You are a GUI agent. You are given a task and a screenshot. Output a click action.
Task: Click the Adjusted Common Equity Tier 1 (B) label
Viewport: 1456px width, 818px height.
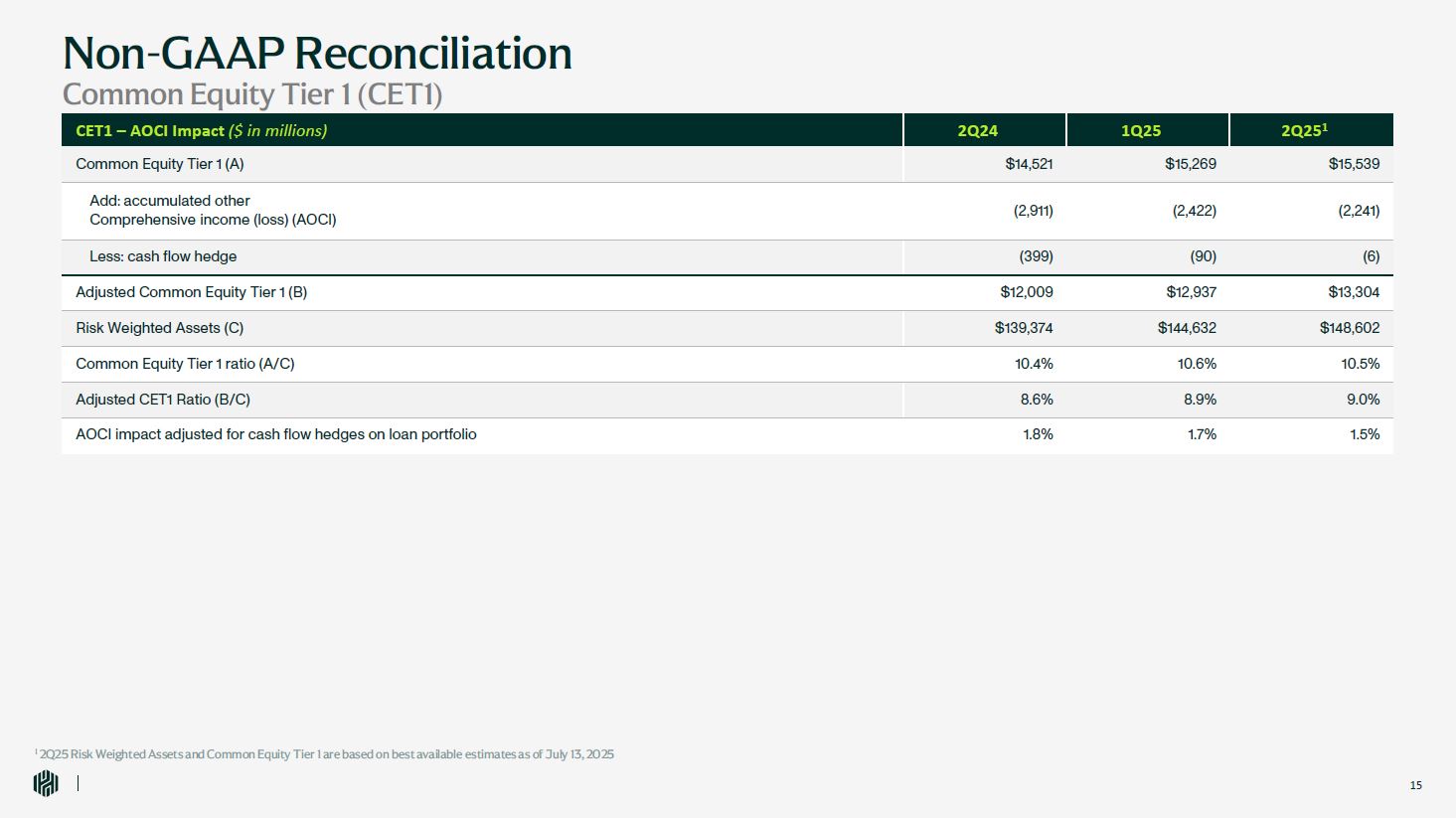192,292
